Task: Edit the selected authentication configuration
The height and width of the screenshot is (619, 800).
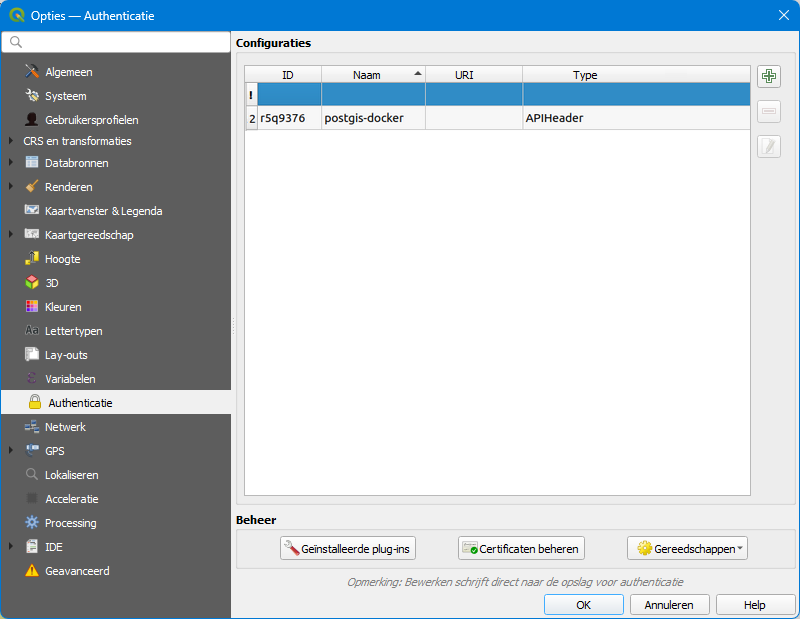Action: pyautogui.click(x=768, y=146)
